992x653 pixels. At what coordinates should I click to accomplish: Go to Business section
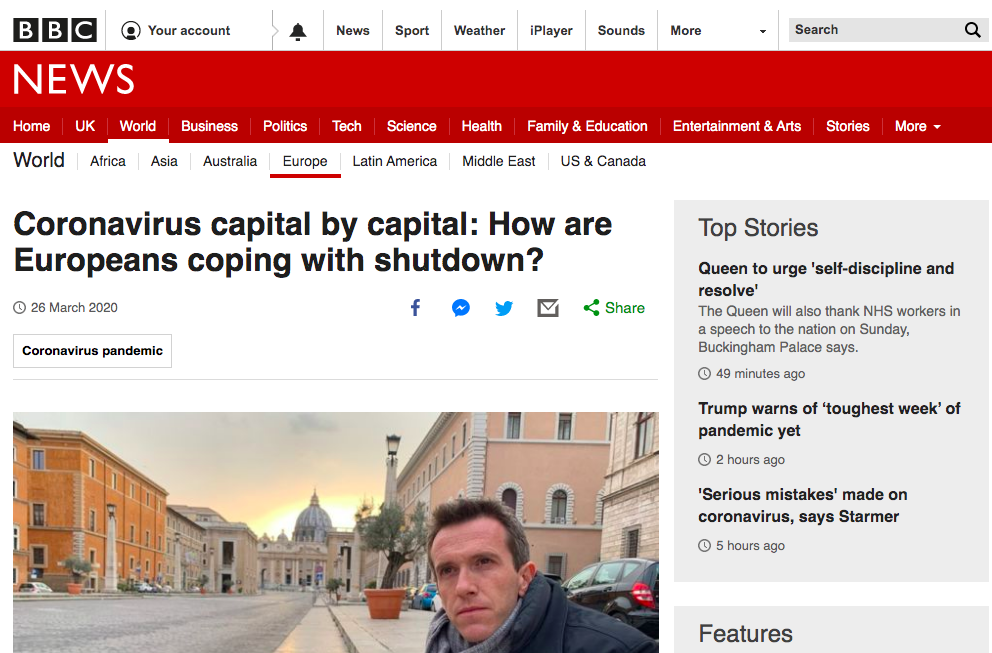209,126
